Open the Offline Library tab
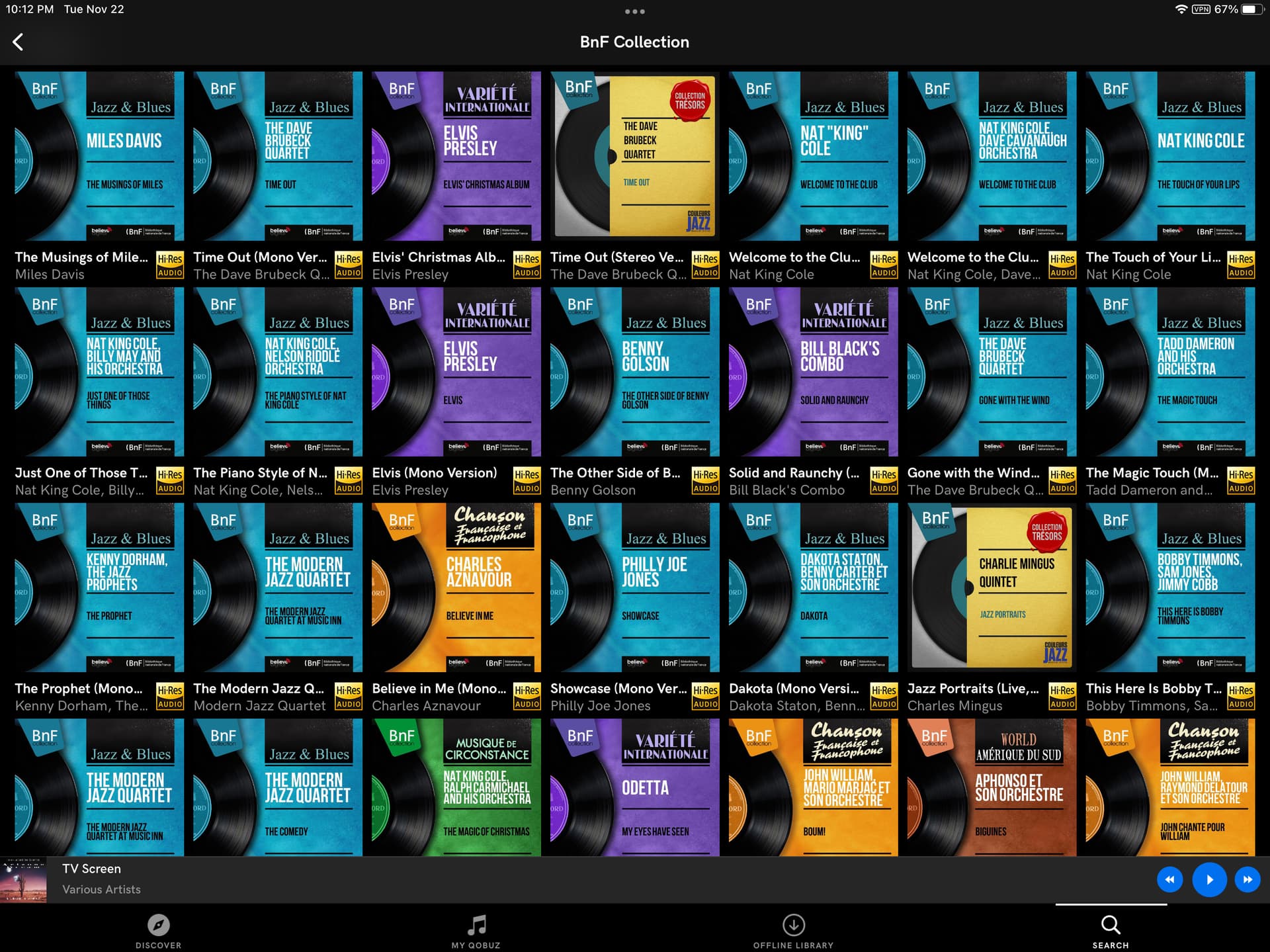This screenshot has width=1270, height=952. point(793,931)
